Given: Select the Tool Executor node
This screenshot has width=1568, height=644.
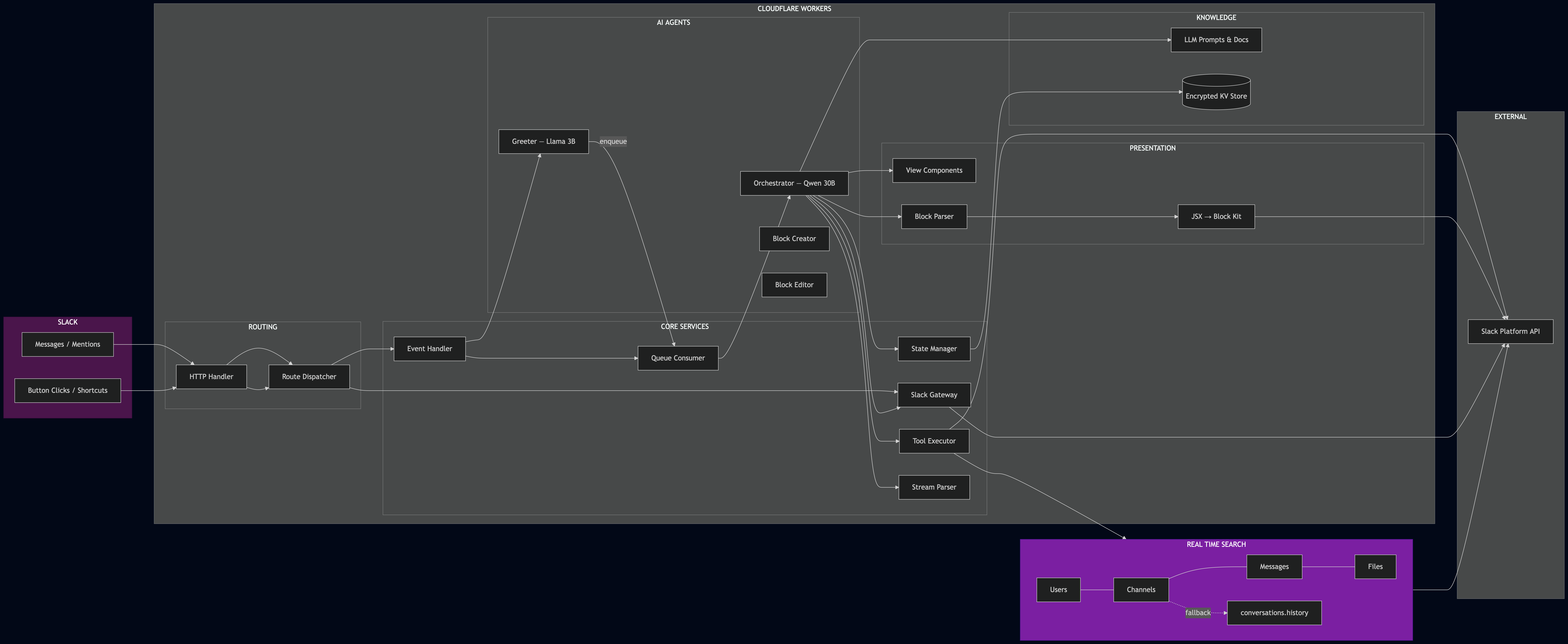Looking at the screenshot, I should [934, 441].
